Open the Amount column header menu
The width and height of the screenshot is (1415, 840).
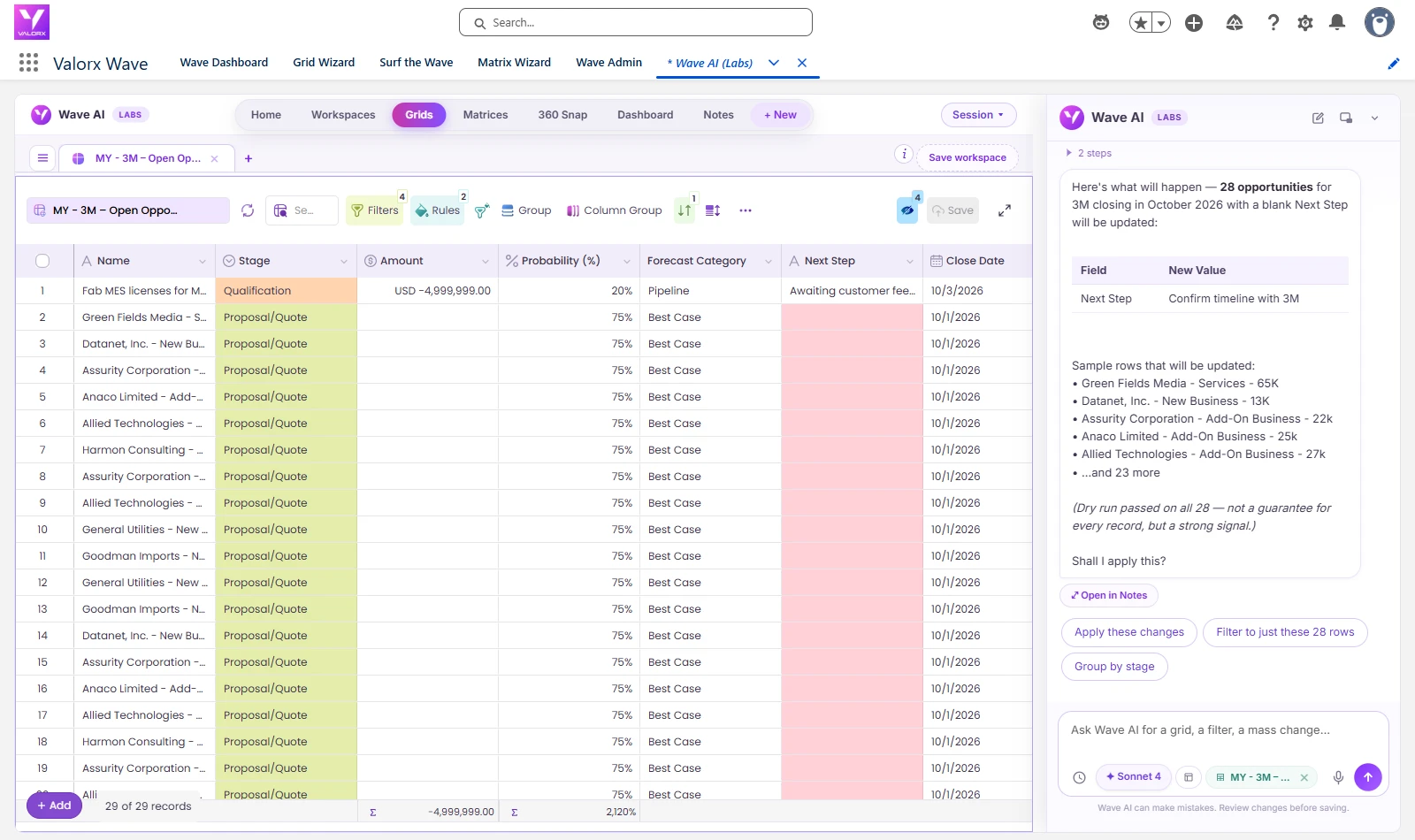[x=486, y=261]
